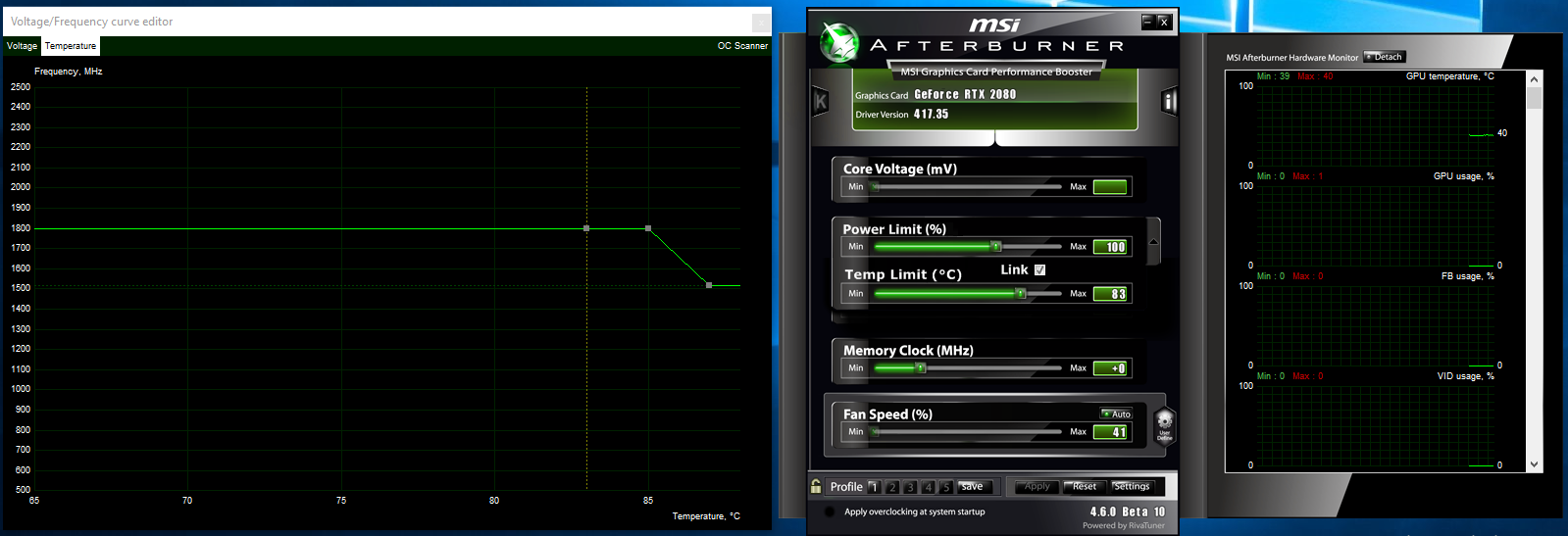The image size is (1568, 536).
Task: Select profile slot 3
Action: (x=910, y=487)
